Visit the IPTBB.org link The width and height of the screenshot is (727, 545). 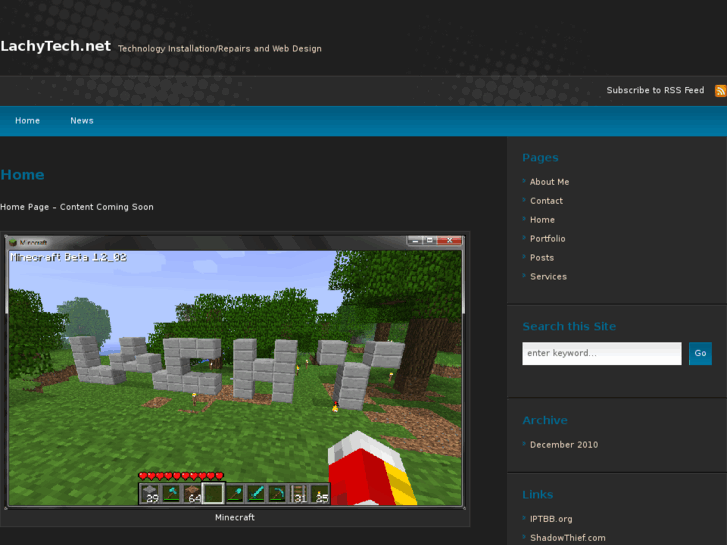pyautogui.click(x=551, y=519)
